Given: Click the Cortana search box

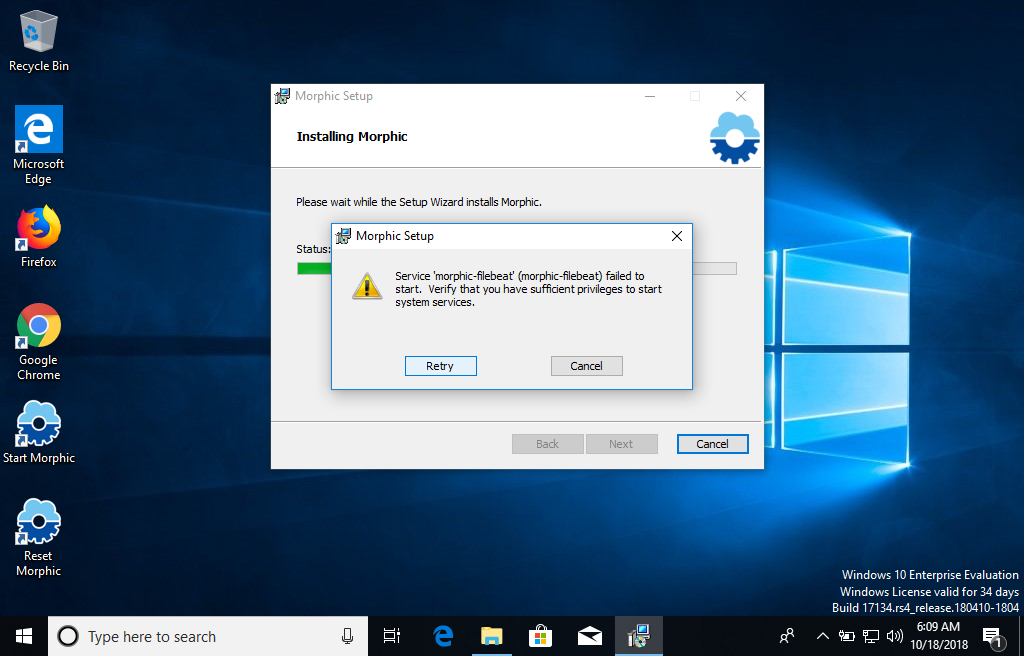Looking at the screenshot, I should 208,636.
